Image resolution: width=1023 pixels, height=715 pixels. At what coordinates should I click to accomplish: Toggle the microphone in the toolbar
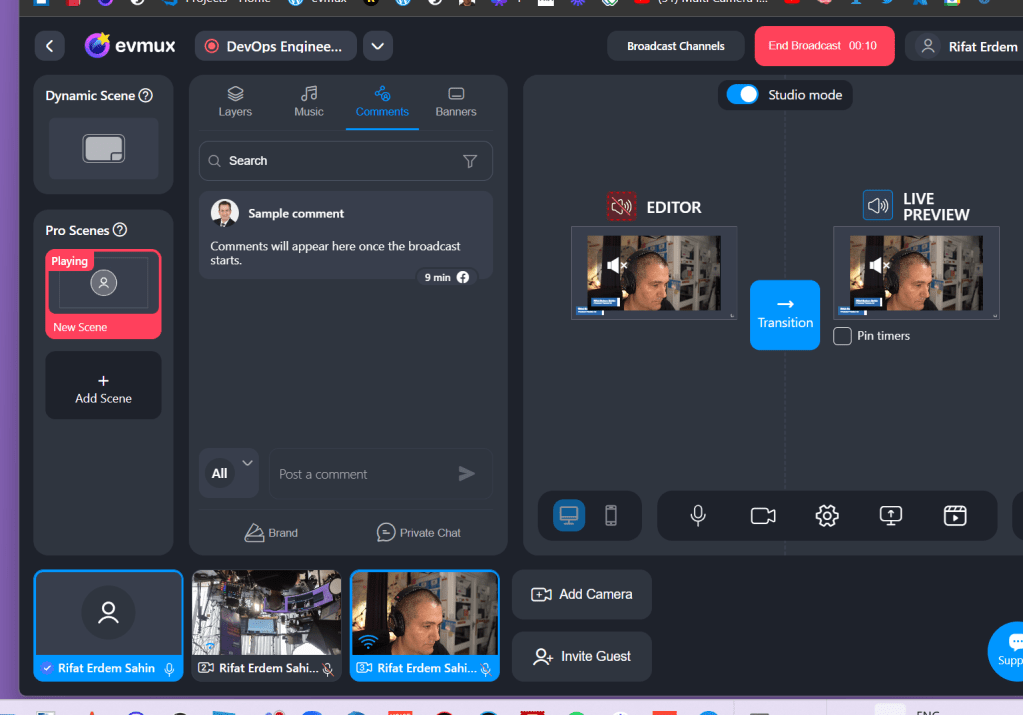(x=697, y=515)
